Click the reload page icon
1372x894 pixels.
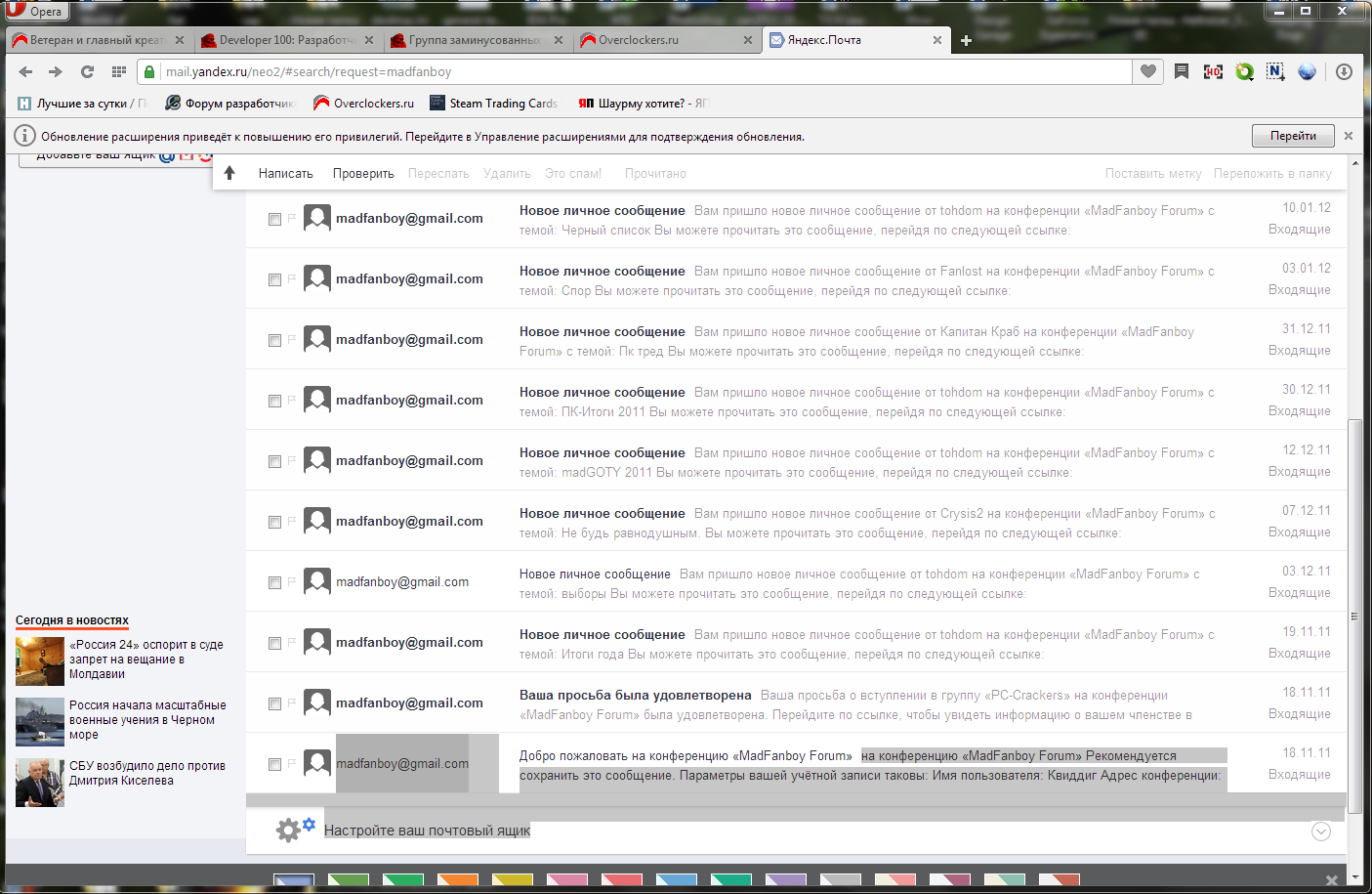[x=87, y=71]
